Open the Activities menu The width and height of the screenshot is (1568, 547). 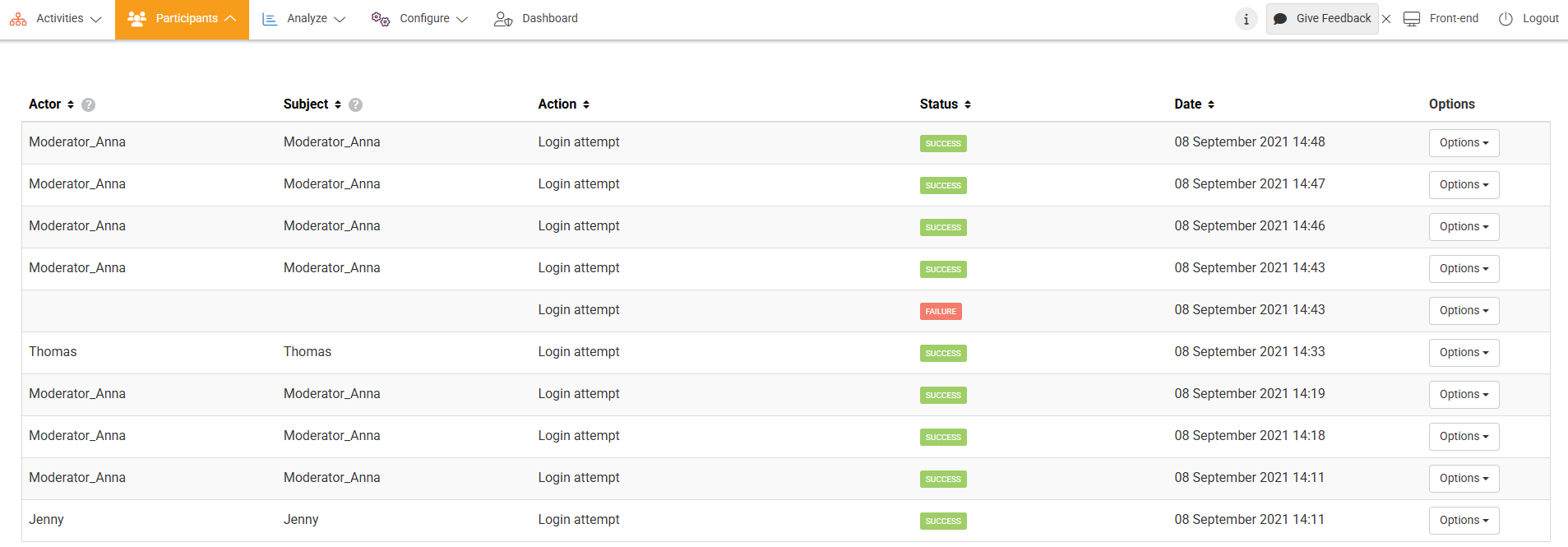point(56,19)
